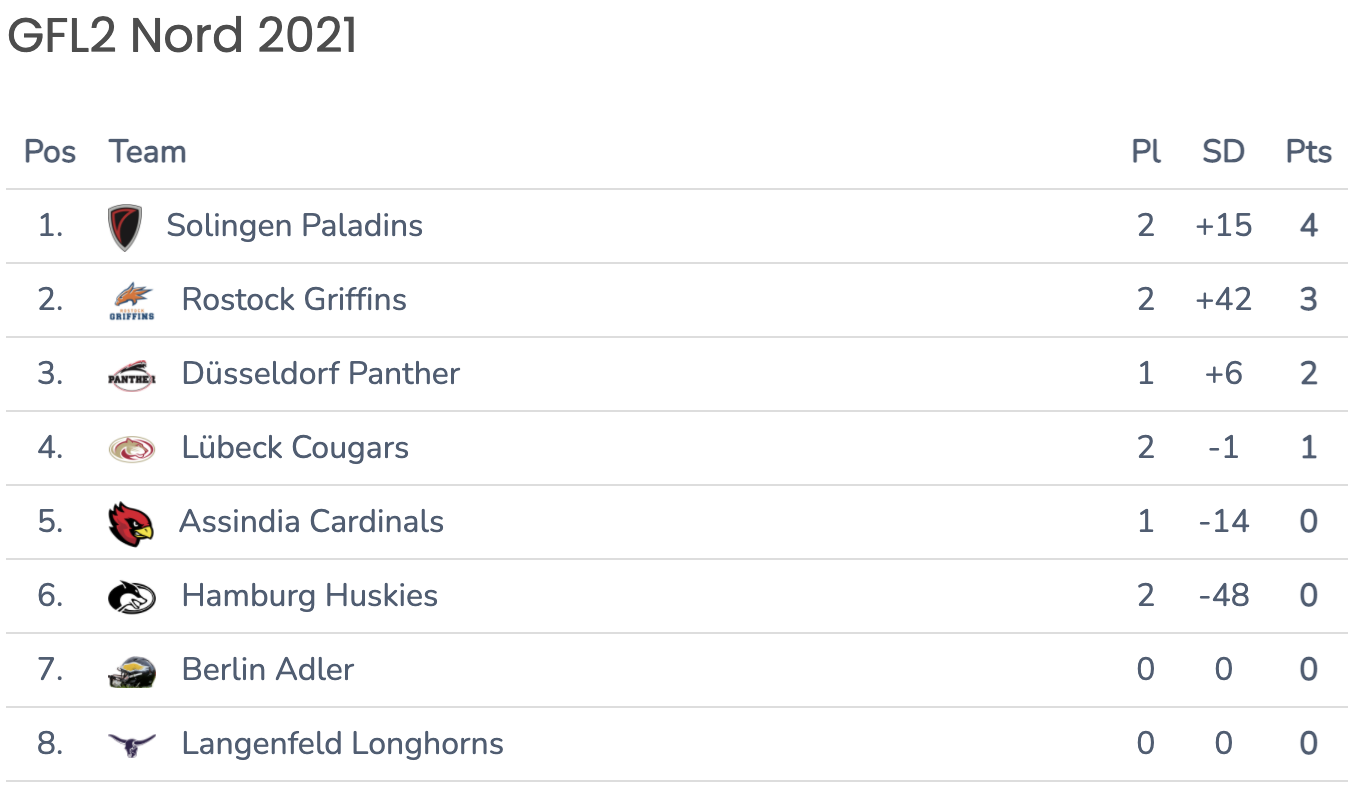Open Assindia Cardinals team name
The height and width of the screenshot is (800, 1372).
[311, 521]
